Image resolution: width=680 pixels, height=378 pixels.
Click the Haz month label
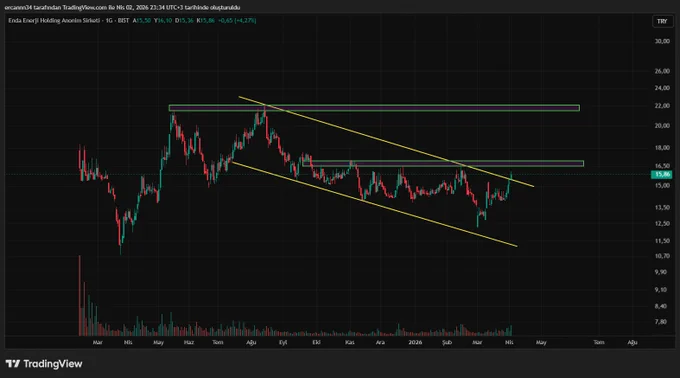click(189, 342)
